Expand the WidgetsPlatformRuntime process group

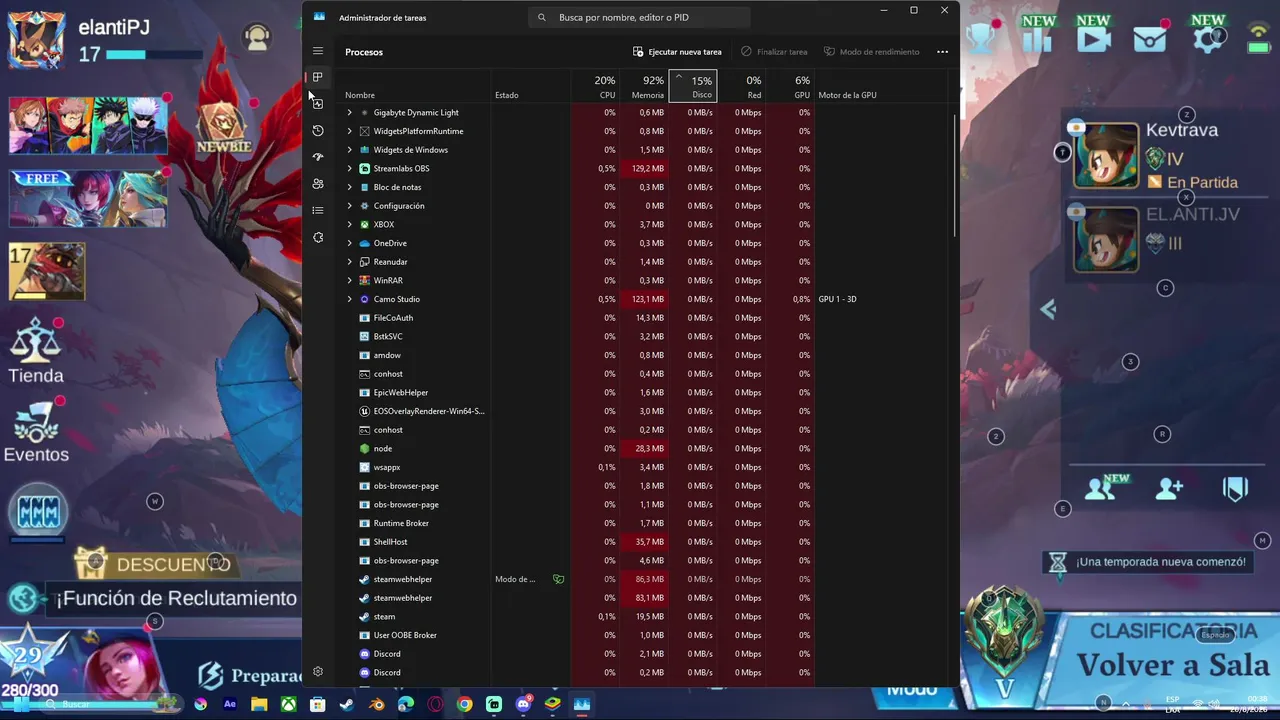click(x=349, y=131)
